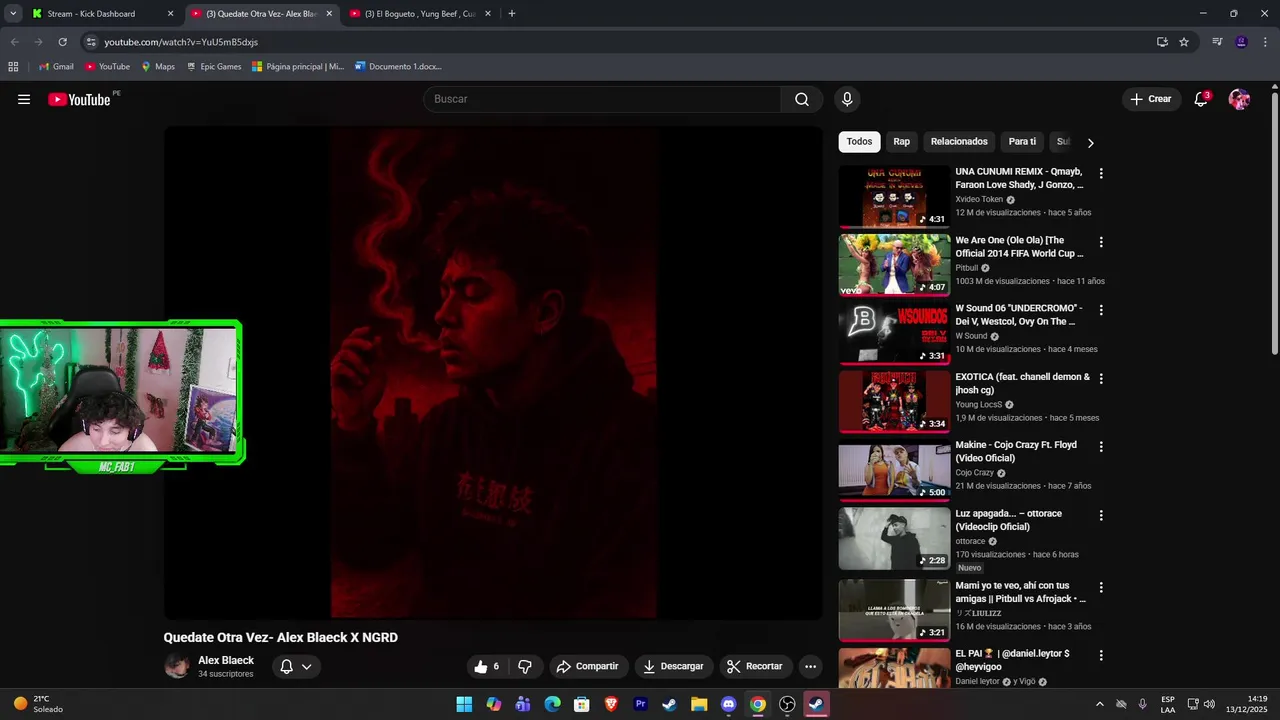Open Brave browser from the taskbar
1280x720 pixels.
coord(611,704)
